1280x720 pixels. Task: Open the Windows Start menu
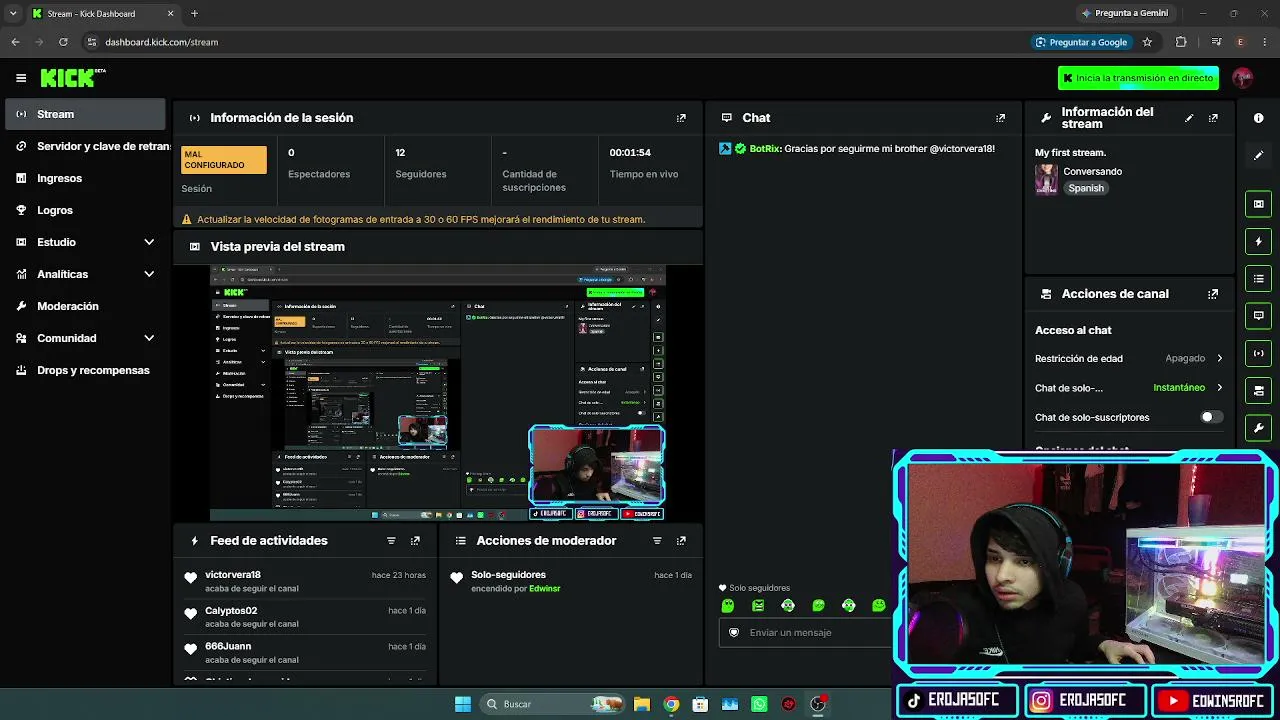(463, 704)
